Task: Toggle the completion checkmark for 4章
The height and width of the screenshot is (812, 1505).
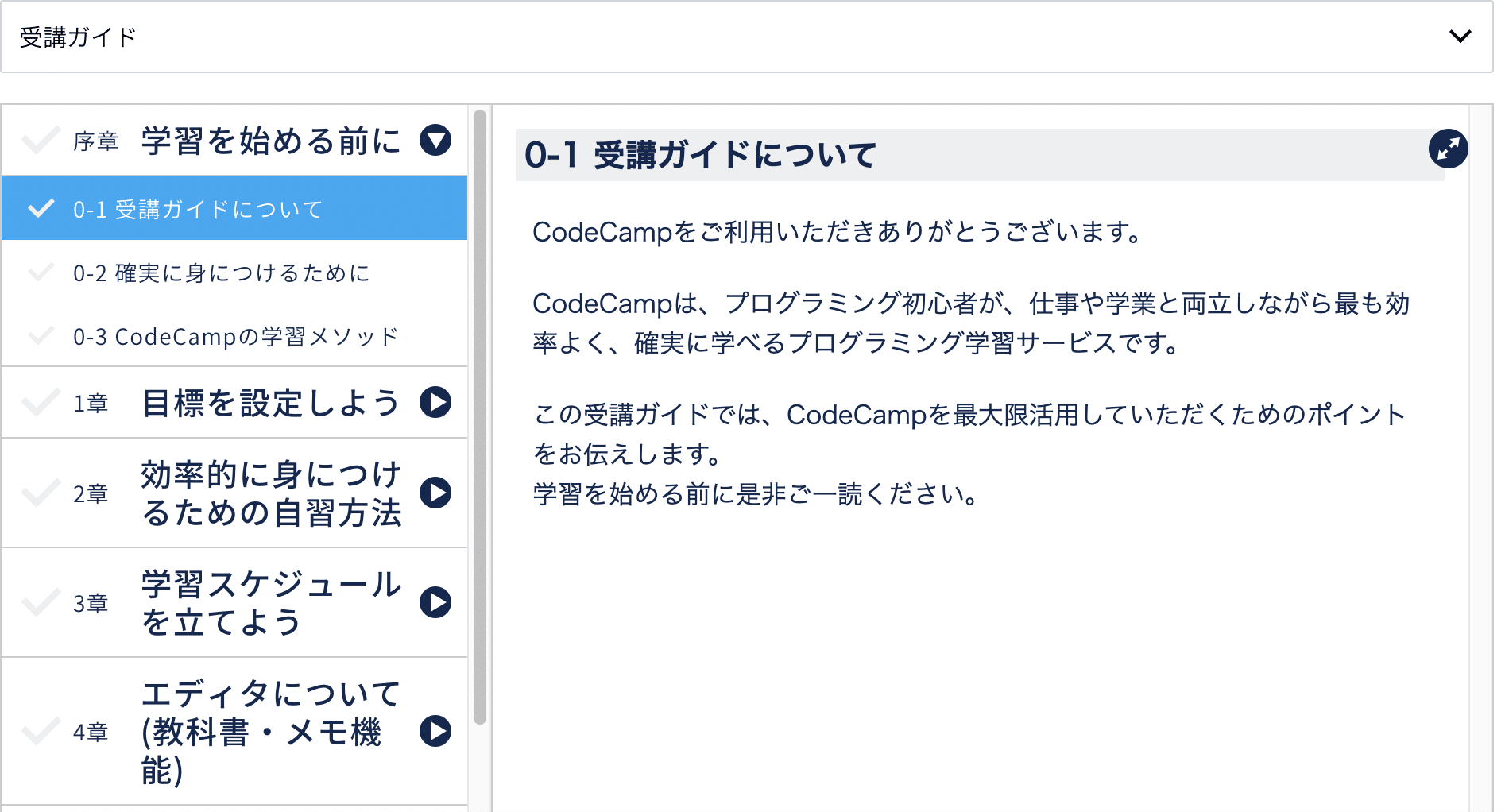Action: point(41,731)
